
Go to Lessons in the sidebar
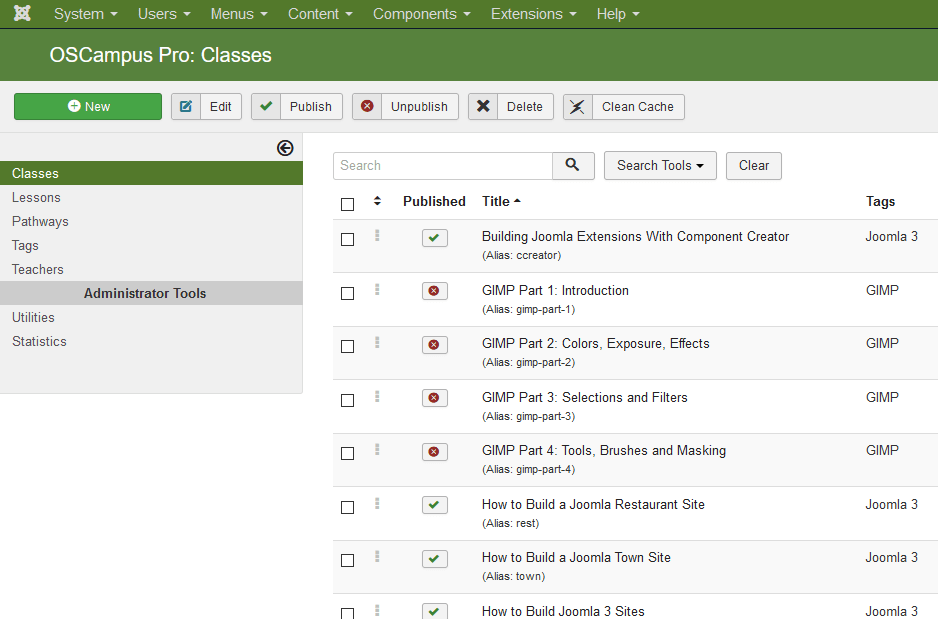click(36, 197)
